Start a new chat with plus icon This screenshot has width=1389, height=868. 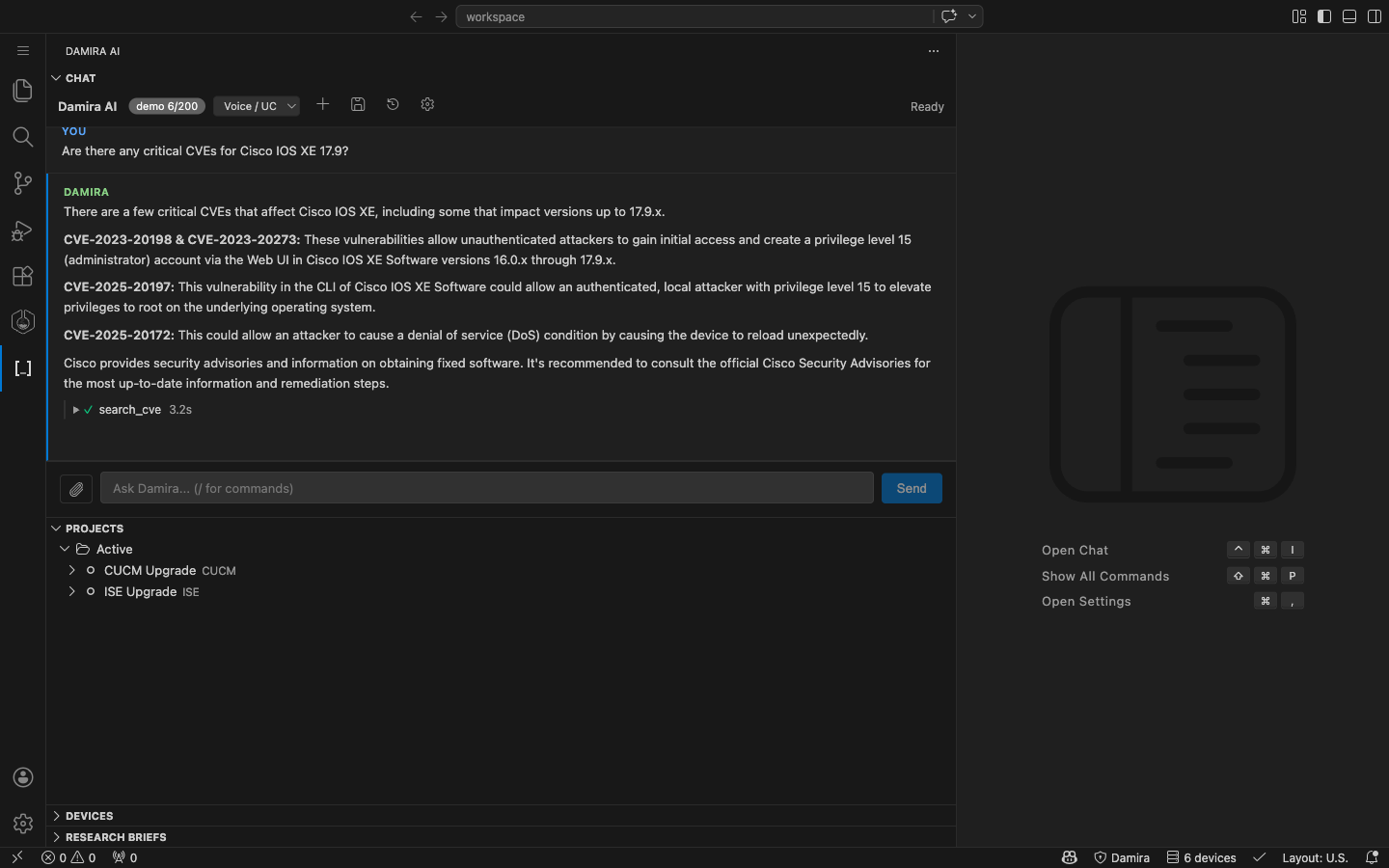(x=323, y=104)
